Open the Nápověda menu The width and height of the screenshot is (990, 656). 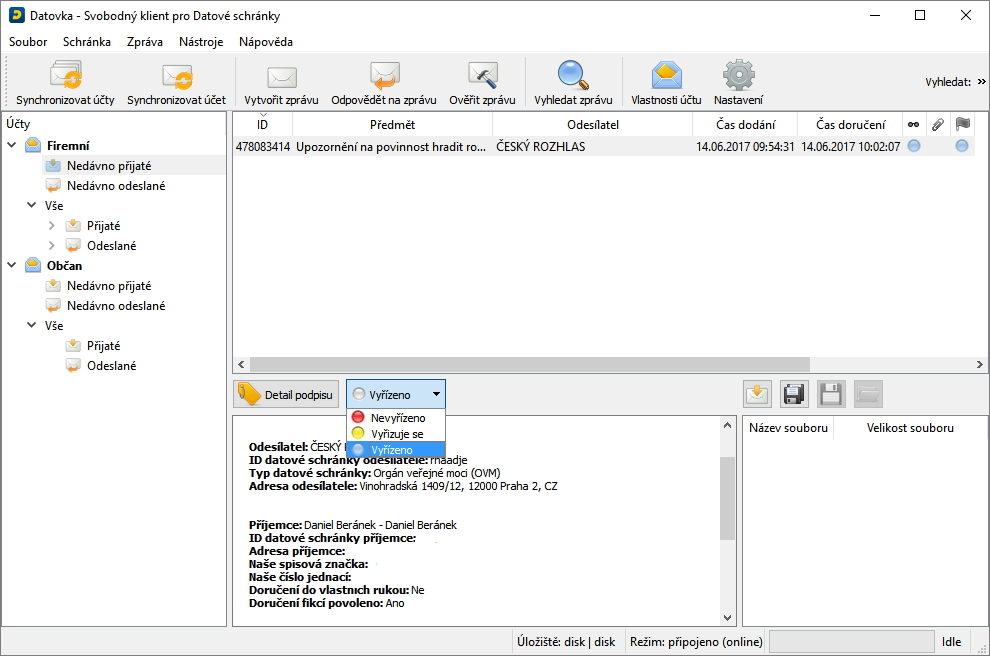tap(266, 42)
